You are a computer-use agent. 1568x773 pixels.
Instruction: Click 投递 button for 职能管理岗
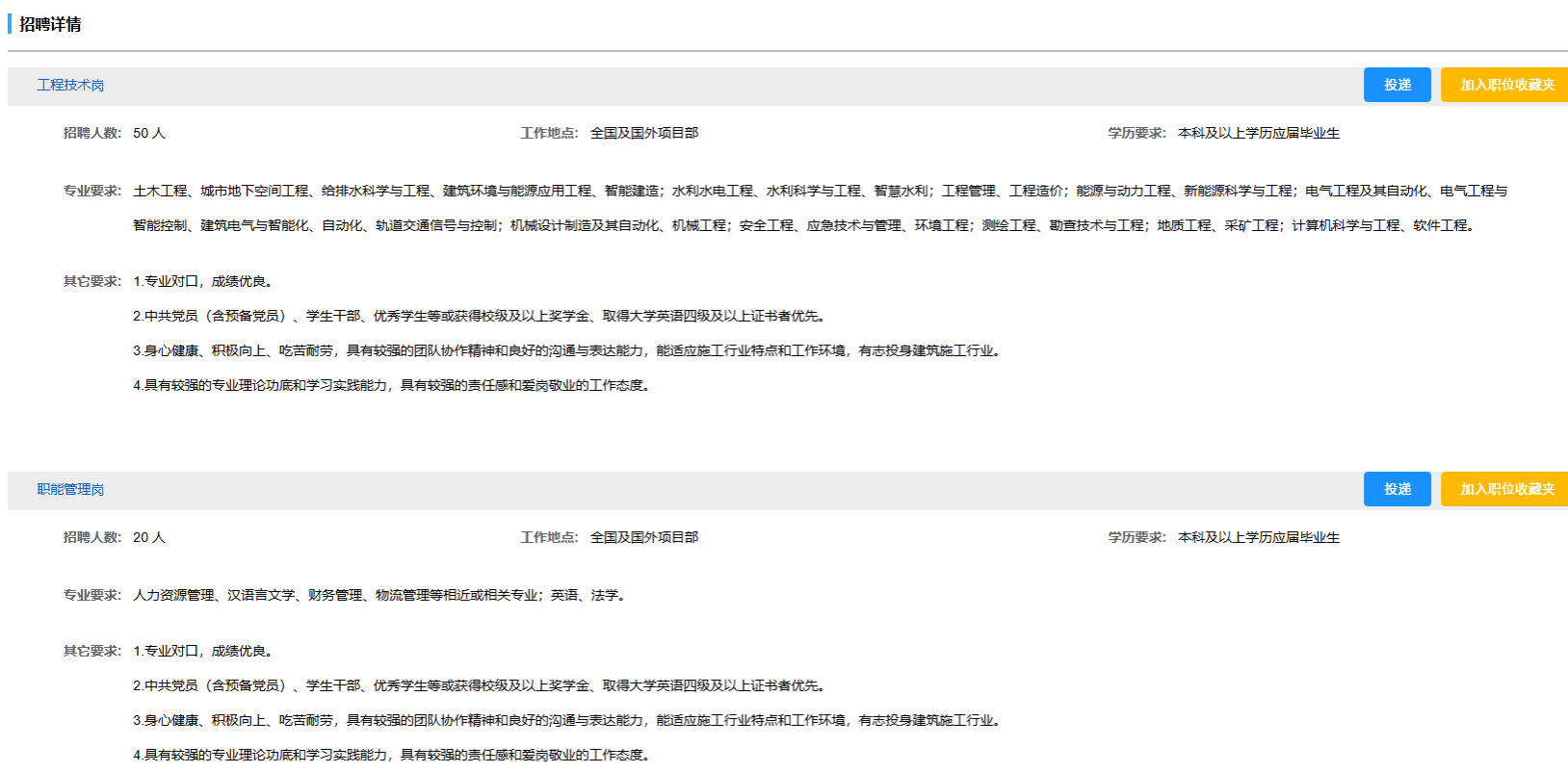pos(1397,489)
